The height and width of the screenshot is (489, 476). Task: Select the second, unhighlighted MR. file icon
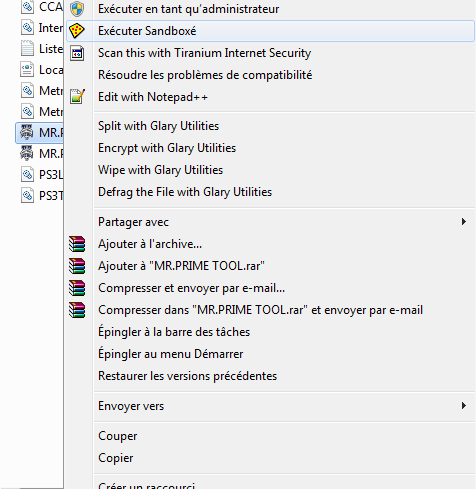pos(27,153)
